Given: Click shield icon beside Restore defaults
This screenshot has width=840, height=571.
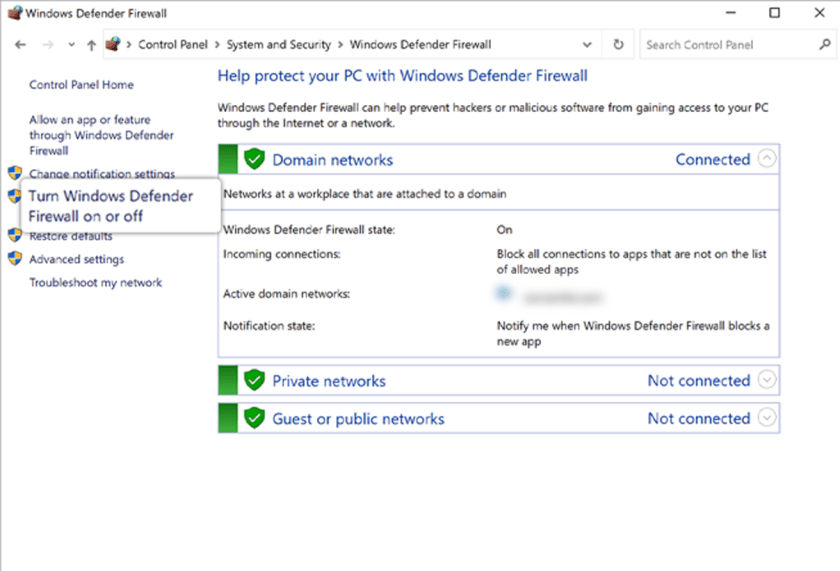Looking at the screenshot, I should tap(15, 235).
